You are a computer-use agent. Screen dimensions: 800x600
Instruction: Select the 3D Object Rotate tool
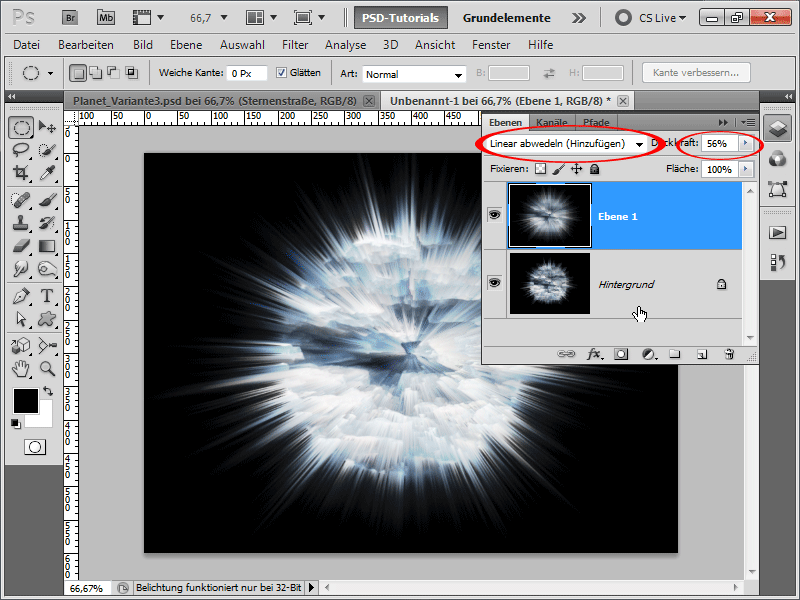(21, 346)
